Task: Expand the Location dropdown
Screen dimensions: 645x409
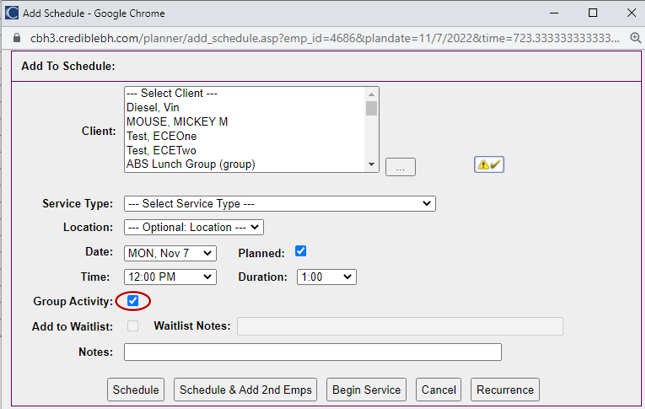Action: 194,228
